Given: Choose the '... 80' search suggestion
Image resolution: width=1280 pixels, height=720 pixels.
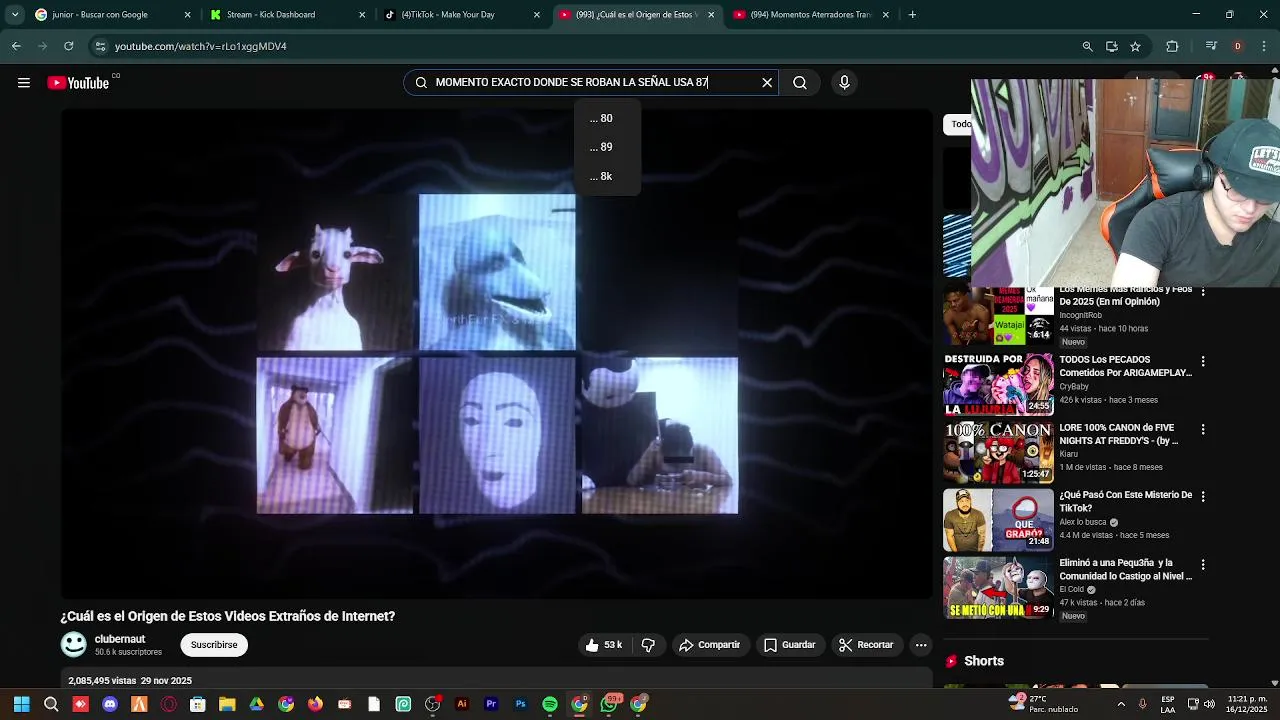Looking at the screenshot, I should click(607, 118).
